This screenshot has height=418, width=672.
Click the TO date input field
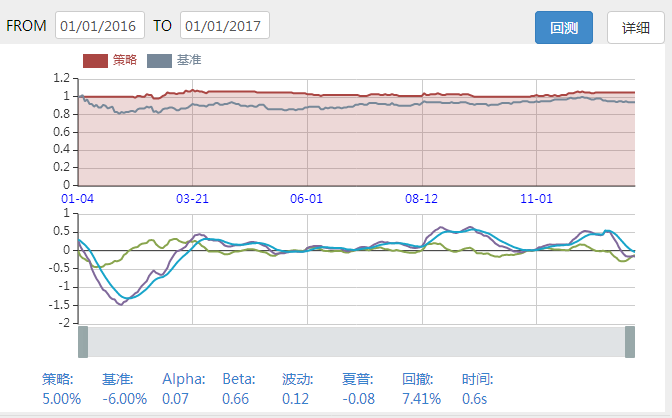[x=225, y=25]
